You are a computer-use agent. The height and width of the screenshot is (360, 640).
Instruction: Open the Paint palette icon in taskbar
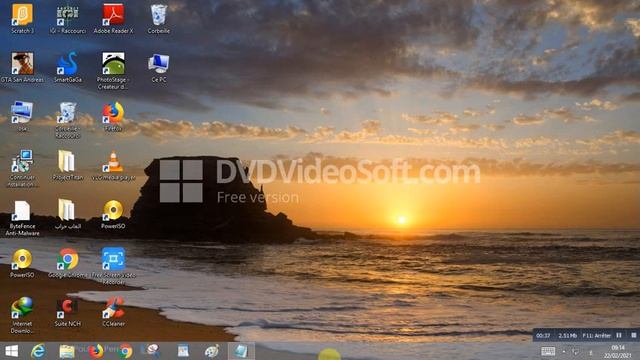212,351
